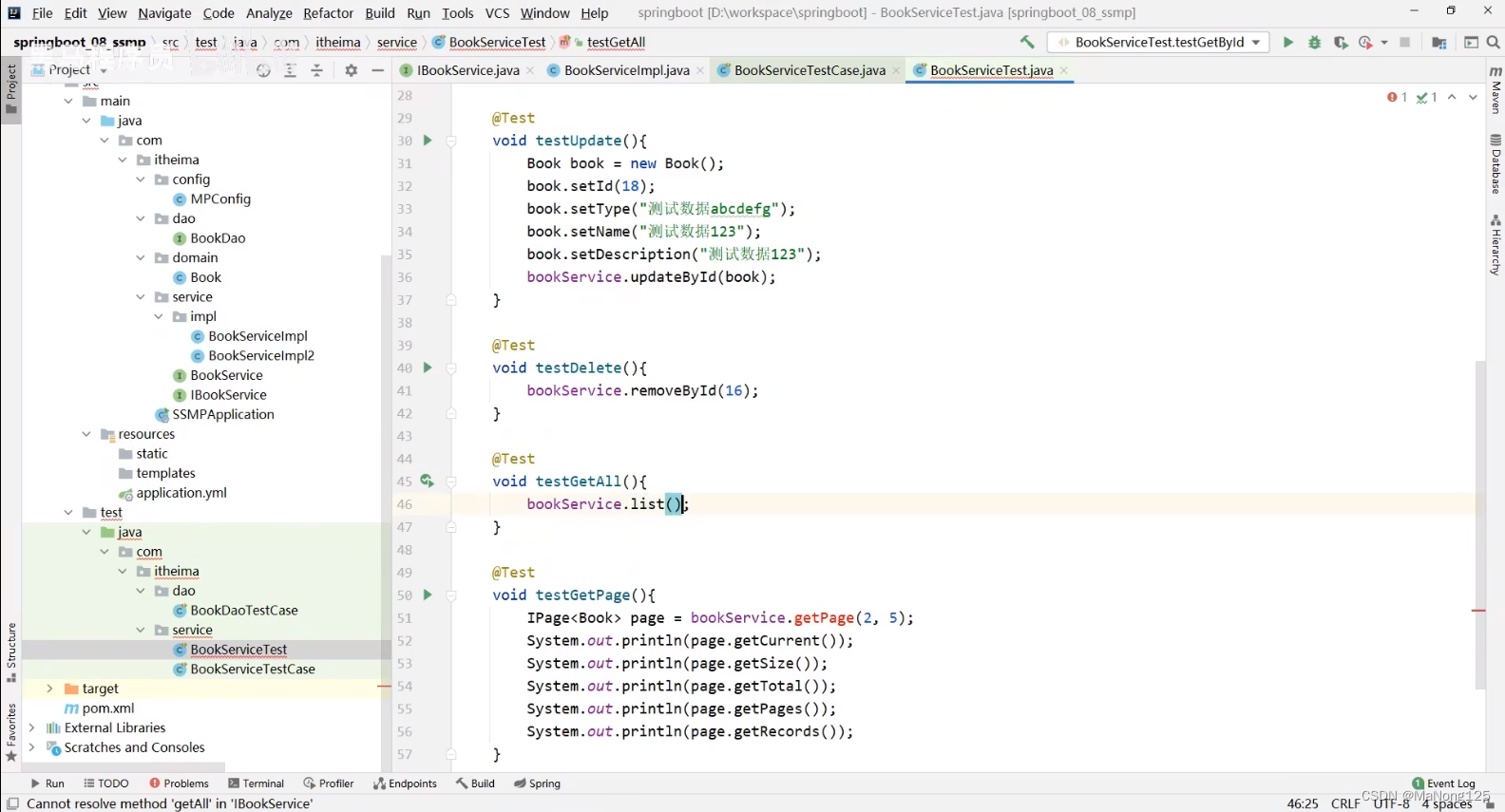Image resolution: width=1505 pixels, height=812 pixels.
Task: Click Select Opened File icon in Project panel
Action: point(264,70)
